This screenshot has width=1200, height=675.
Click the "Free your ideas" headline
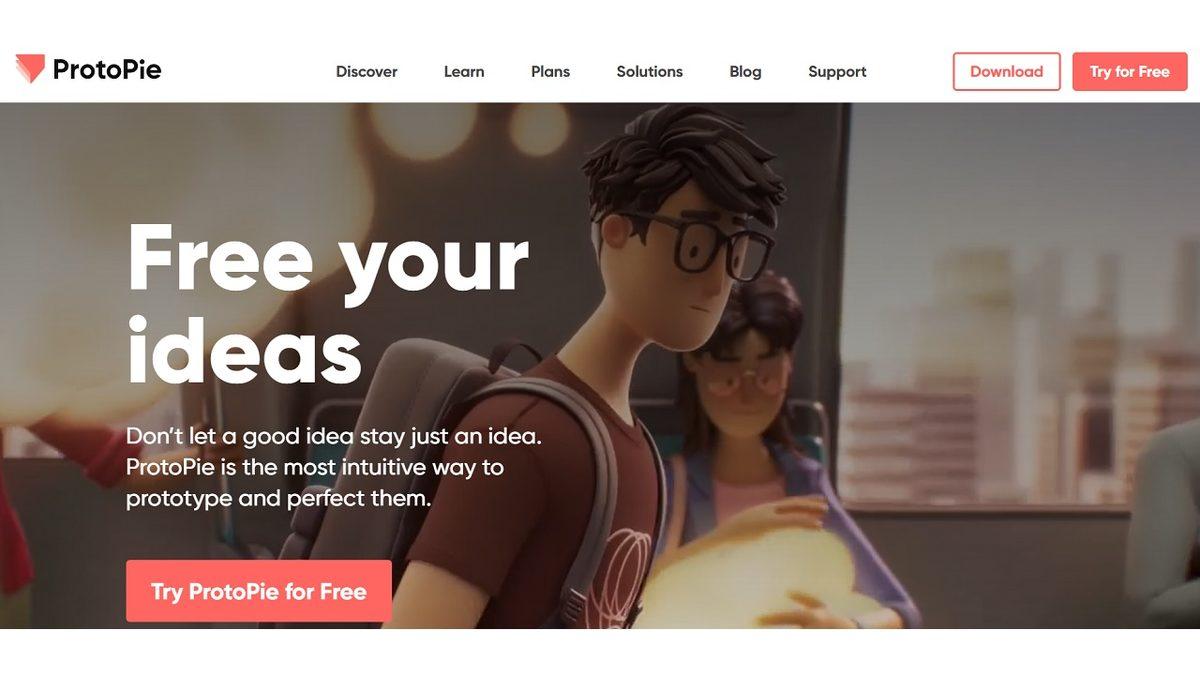pyautogui.click(x=328, y=305)
